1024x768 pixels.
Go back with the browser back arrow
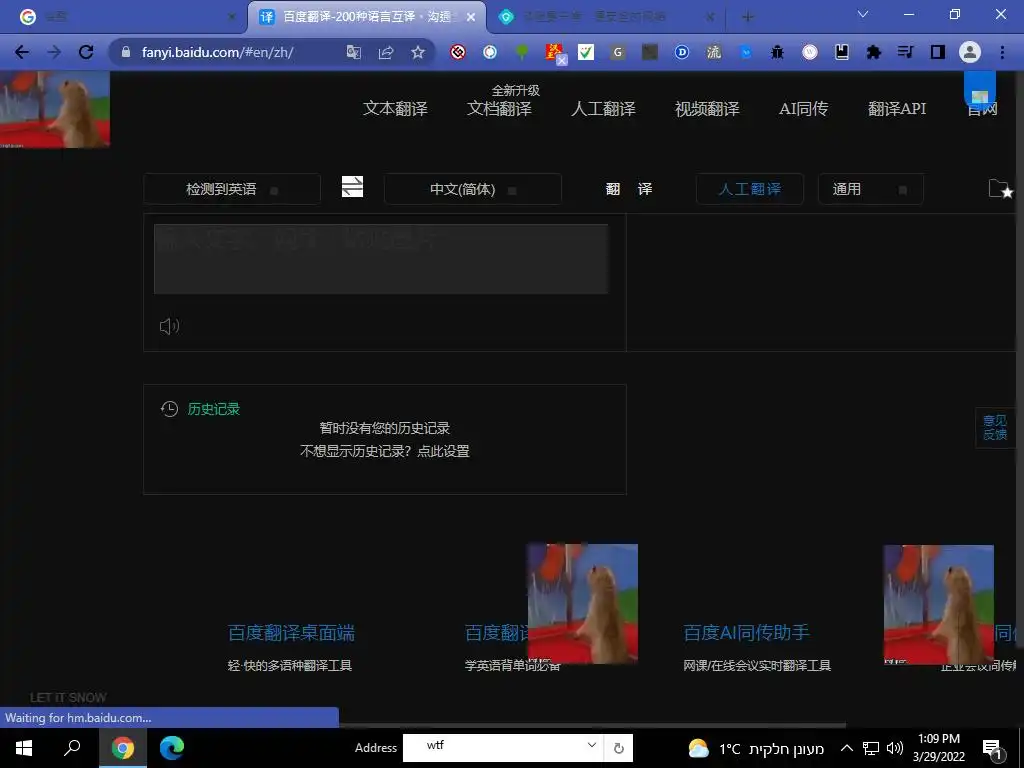[22, 52]
